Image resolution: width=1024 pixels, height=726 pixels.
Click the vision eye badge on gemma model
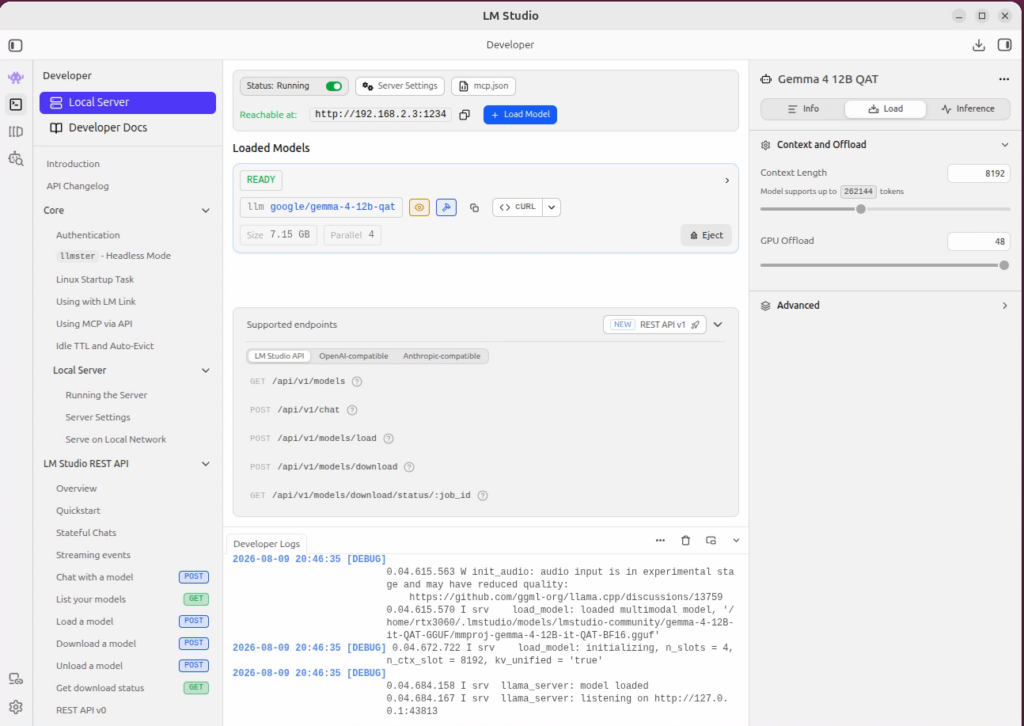coord(419,208)
